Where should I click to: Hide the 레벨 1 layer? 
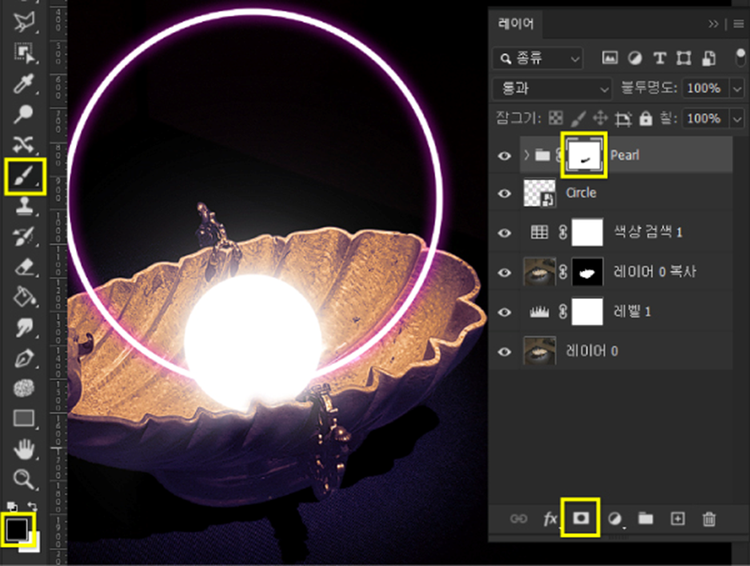pos(504,312)
